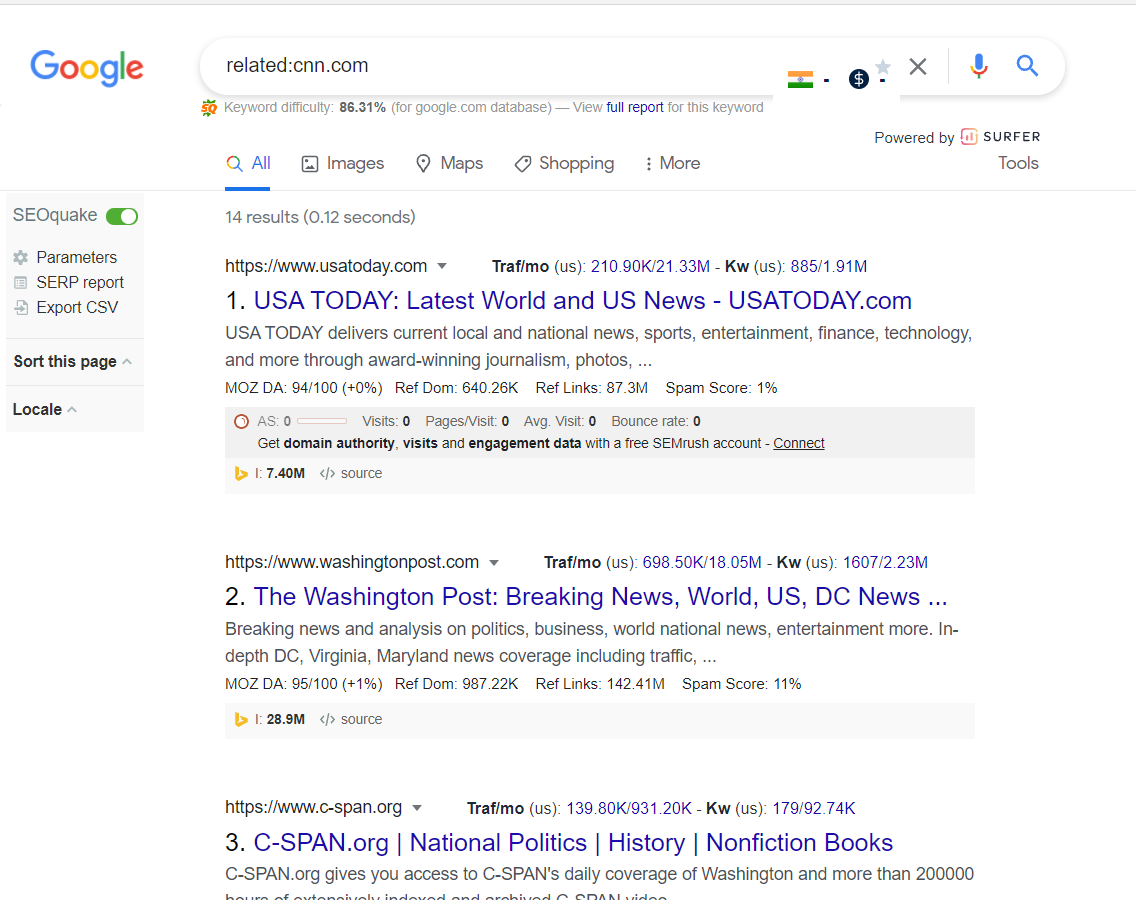
Task: Switch to the Images tab
Action: pyautogui.click(x=343, y=164)
